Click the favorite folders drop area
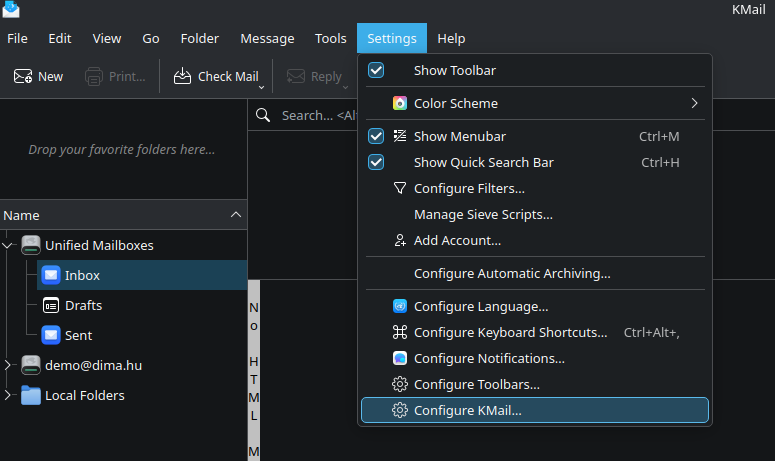This screenshot has width=775, height=461. click(123, 149)
